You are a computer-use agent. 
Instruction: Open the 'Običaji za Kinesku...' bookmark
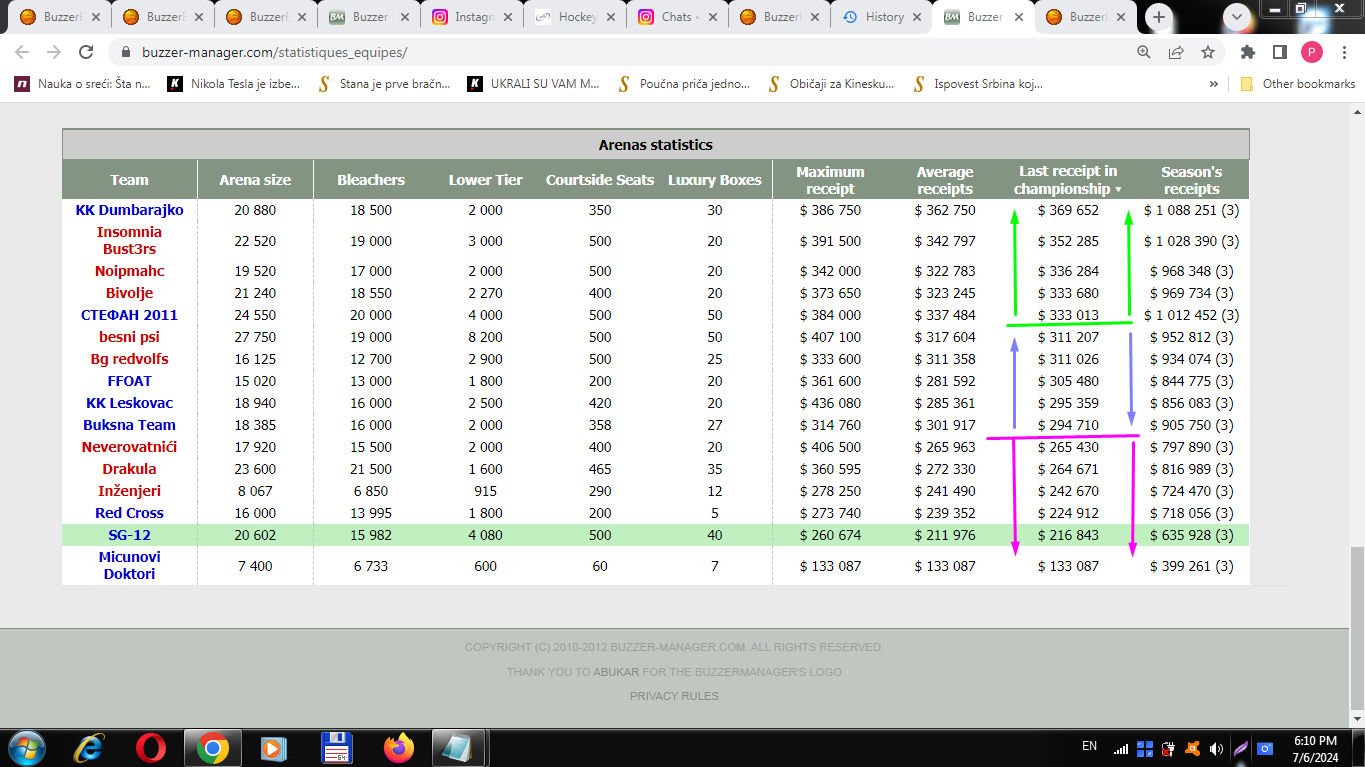point(833,84)
